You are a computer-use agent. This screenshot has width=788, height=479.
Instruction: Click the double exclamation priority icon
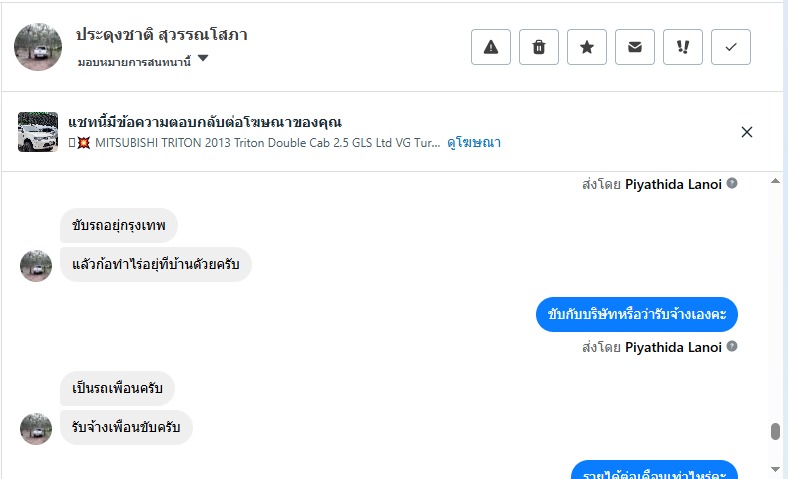683,47
